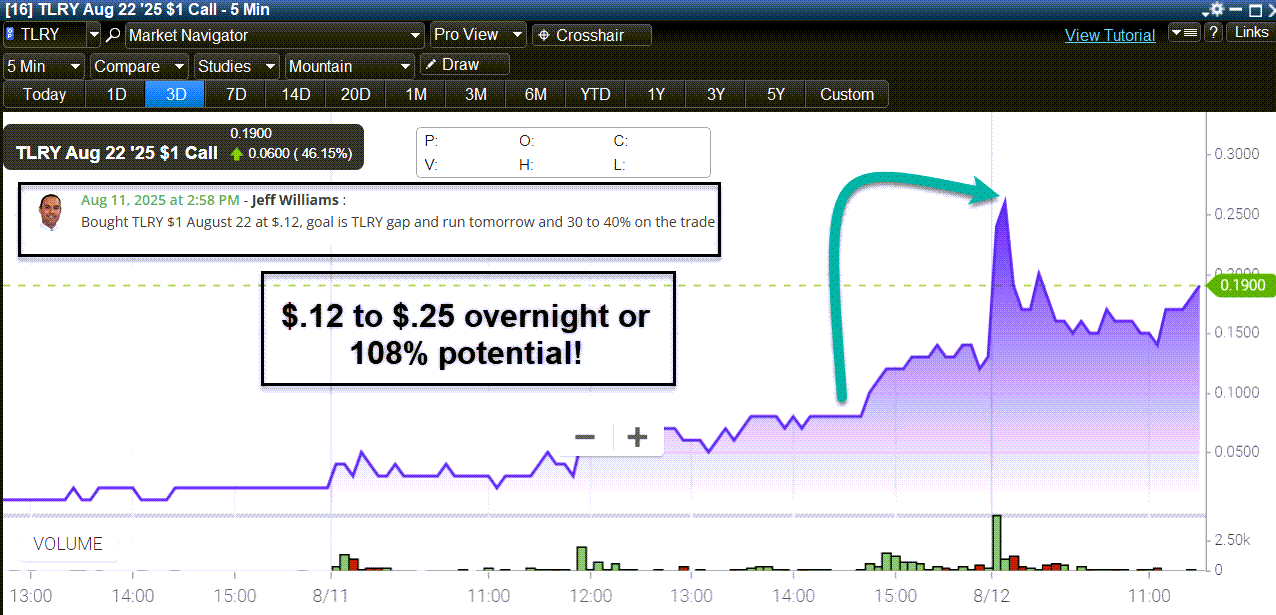The image size is (1276, 615).
Task: Switch to the 6M range
Action: 536,94
